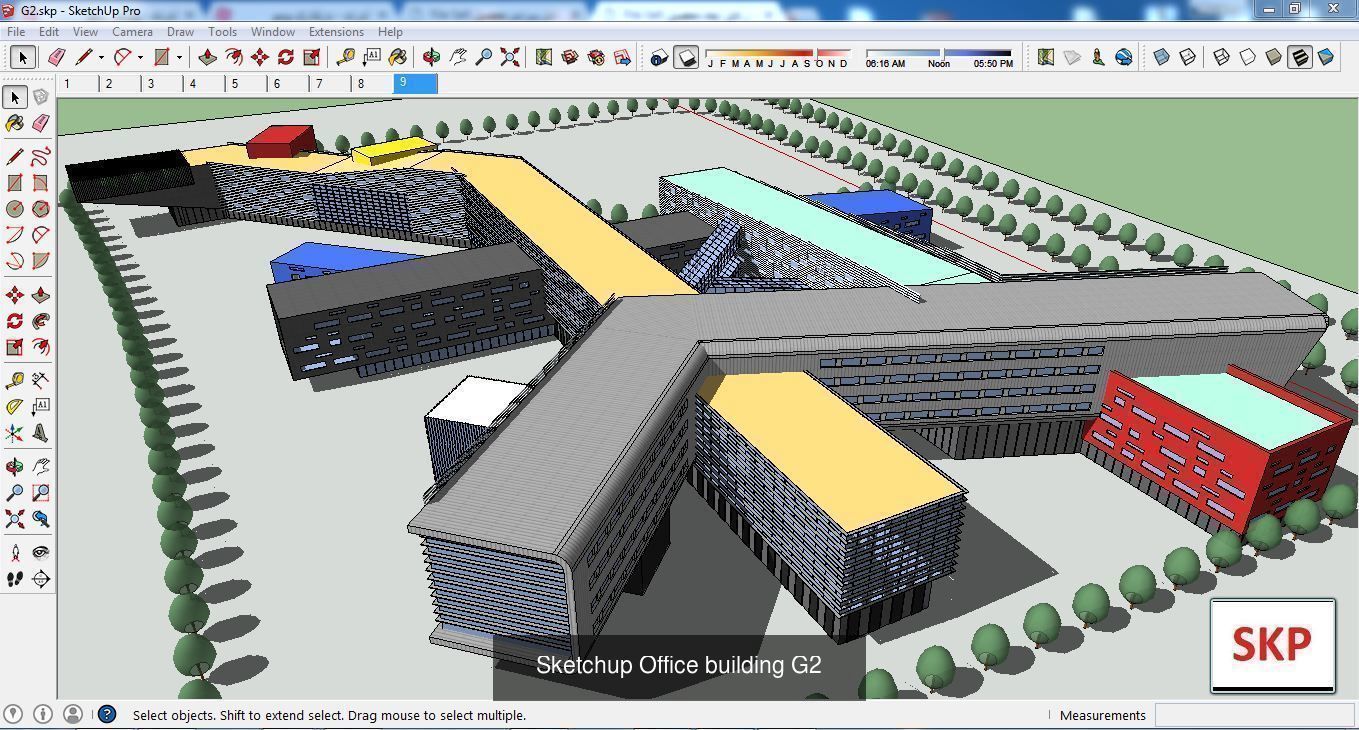The width and height of the screenshot is (1359, 730).
Task: Select the Freehand tool in left toolbar
Action: pyautogui.click(x=41, y=157)
